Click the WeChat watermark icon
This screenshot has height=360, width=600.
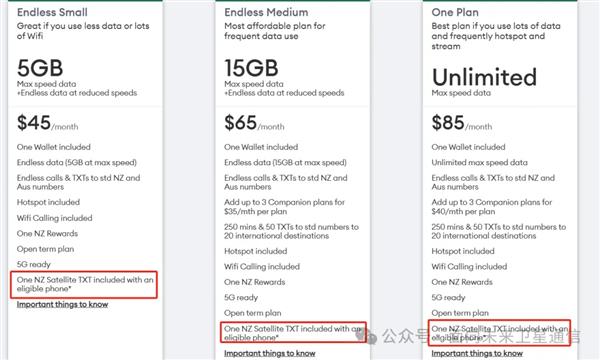pyautogui.click(x=366, y=336)
